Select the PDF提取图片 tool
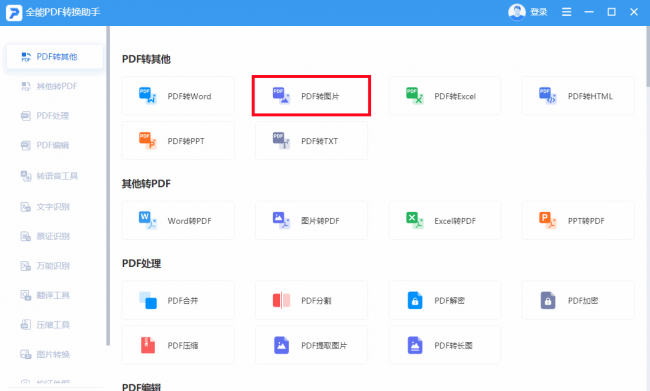Image resolution: width=650 pixels, height=391 pixels. (311, 345)
